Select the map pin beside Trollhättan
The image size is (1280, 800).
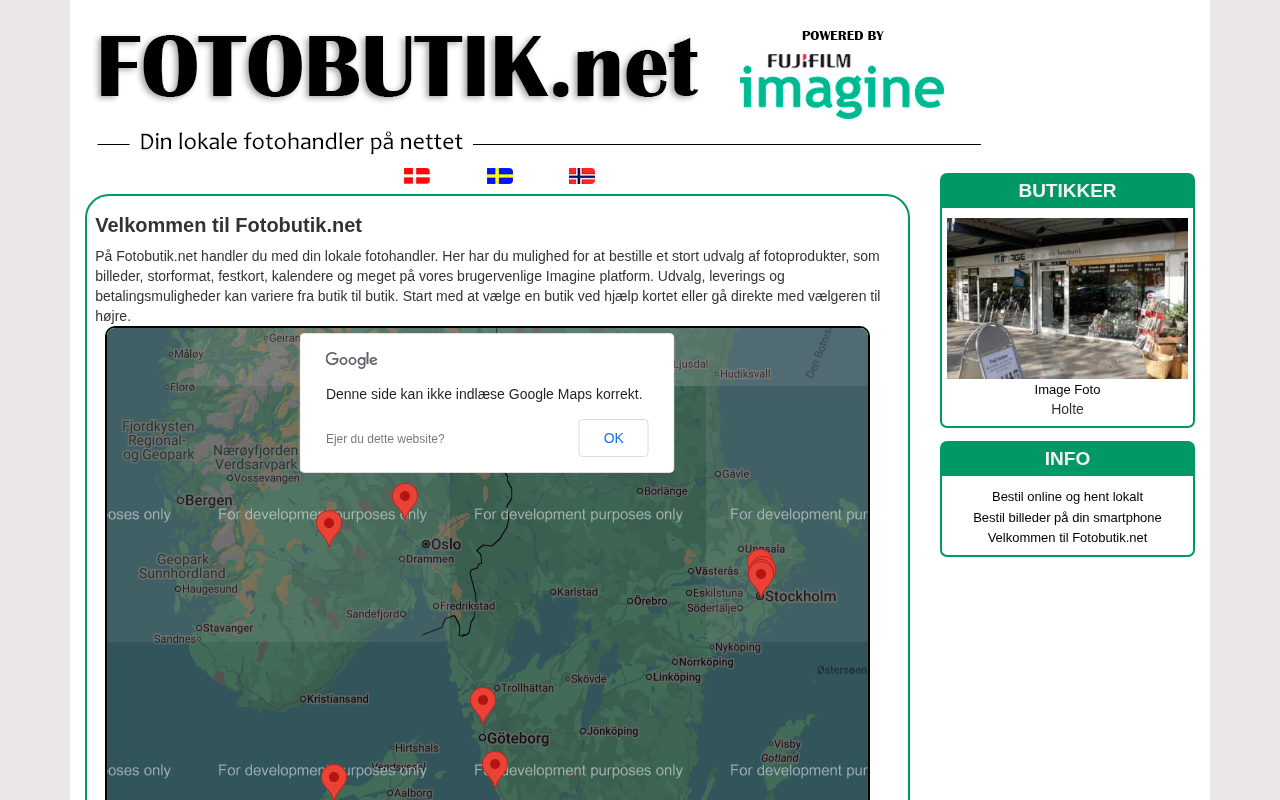483,704
